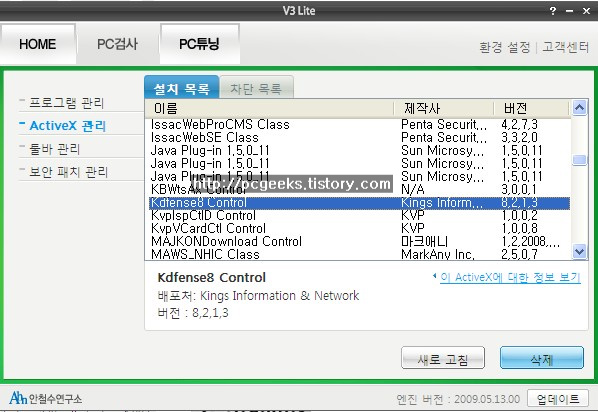The height and width of the screenshot is (412, 598).
Task: Click the 새로 고침 refresh button
Action: (443, 358)
